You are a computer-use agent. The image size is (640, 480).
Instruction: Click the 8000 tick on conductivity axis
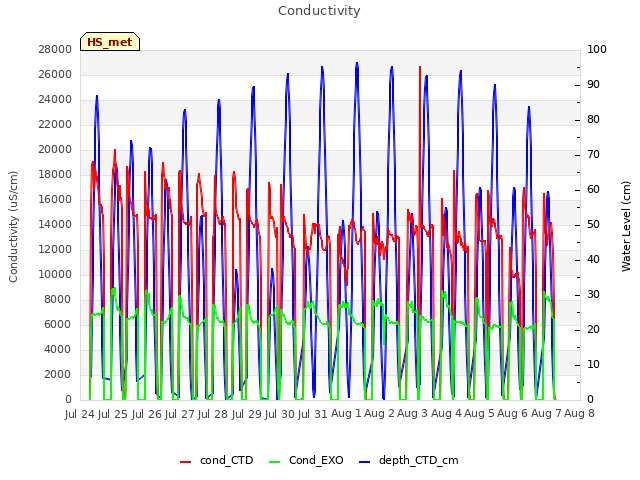(x=58, y=299)
